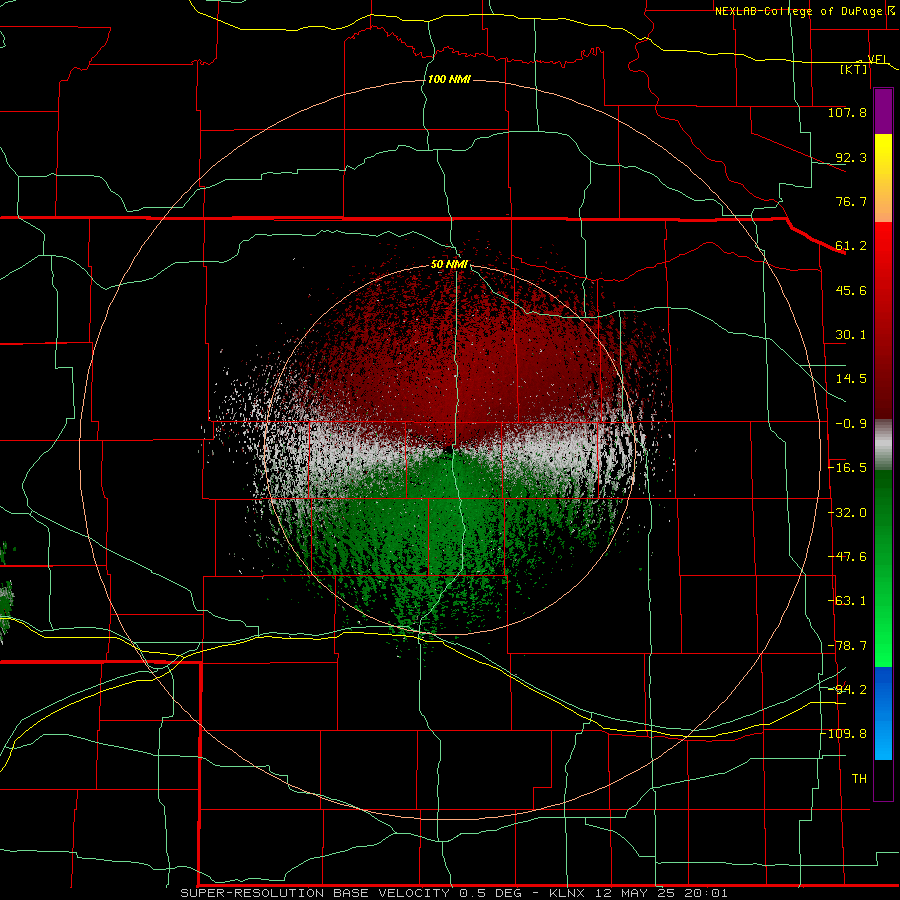This screenshot has height=900, width=900.
Task: Select the 30.1 velocity scale value
Action: click(x=851, y=335)
